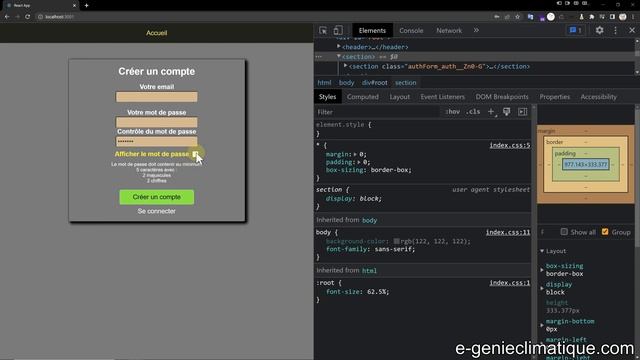Bookmark this page with star icon
The height and width of the screenshot is (360, 640).
point(518,17)
